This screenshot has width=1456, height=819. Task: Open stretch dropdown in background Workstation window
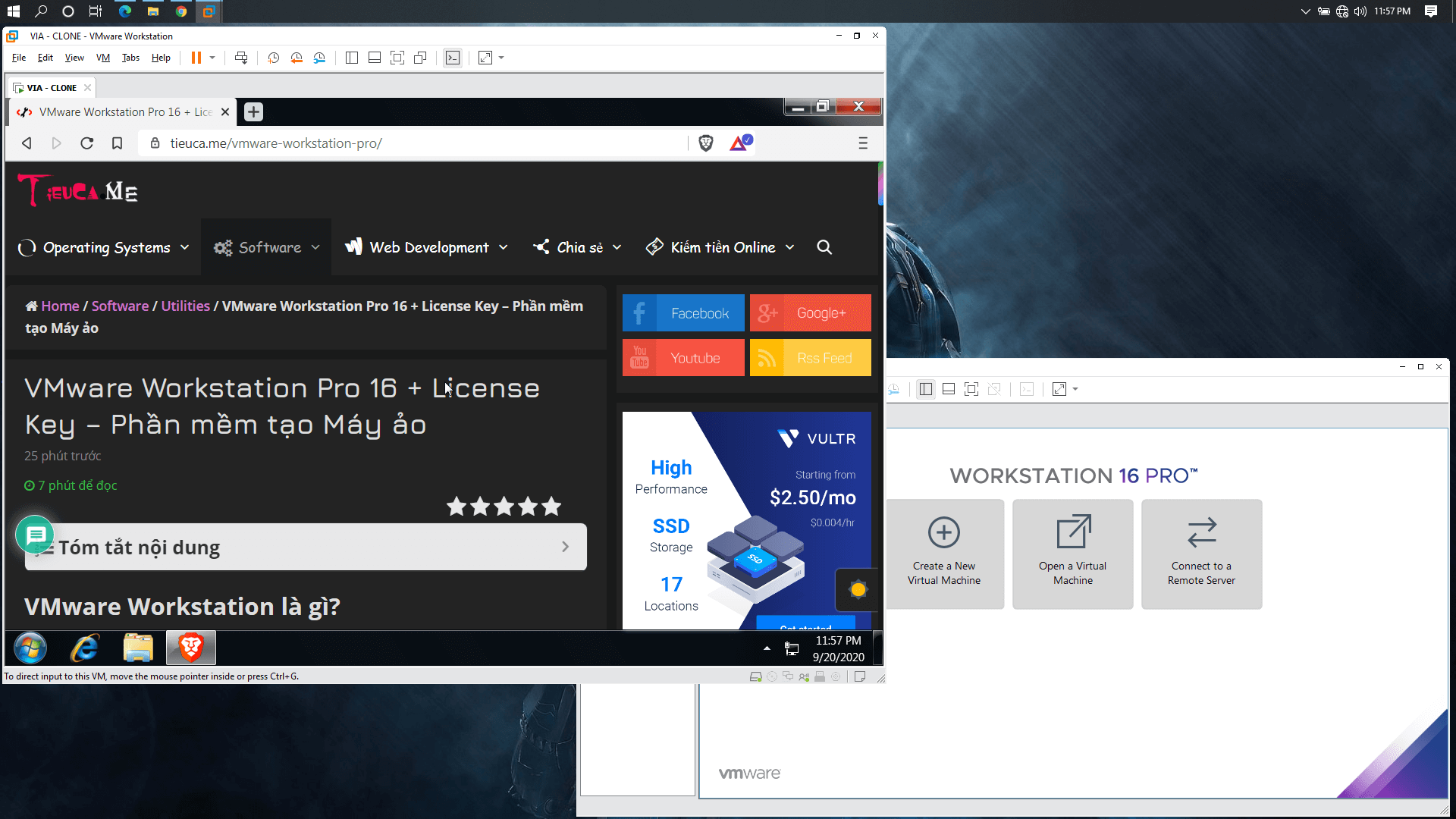pos(1075,389)
